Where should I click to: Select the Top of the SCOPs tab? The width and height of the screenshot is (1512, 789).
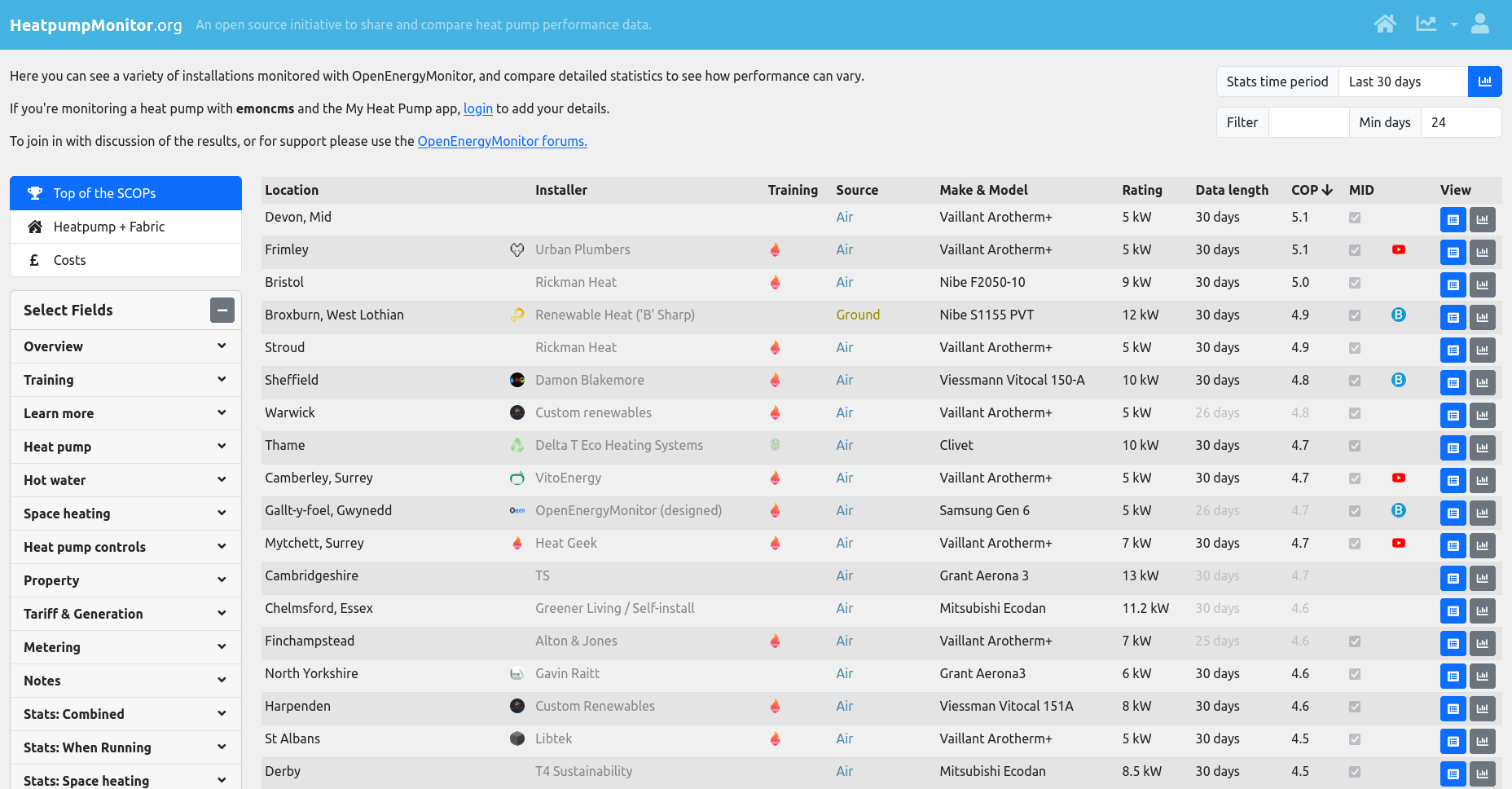(125, 193)
